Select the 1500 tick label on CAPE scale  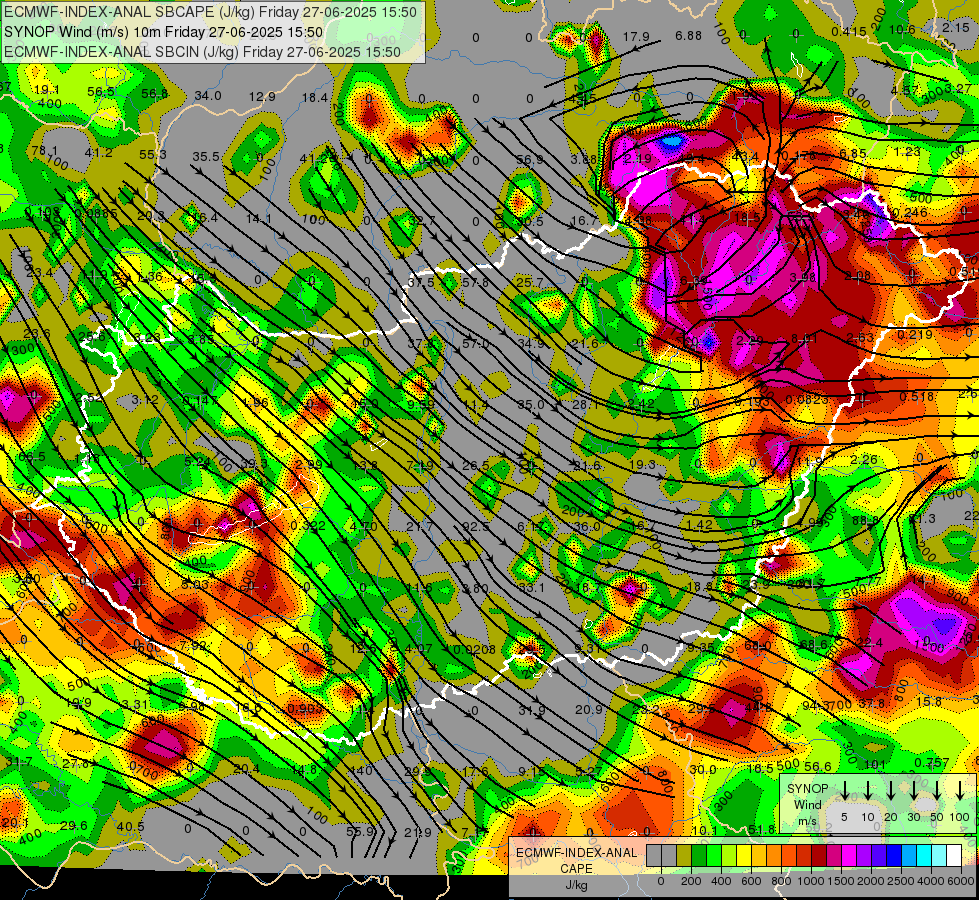(840, 881)
